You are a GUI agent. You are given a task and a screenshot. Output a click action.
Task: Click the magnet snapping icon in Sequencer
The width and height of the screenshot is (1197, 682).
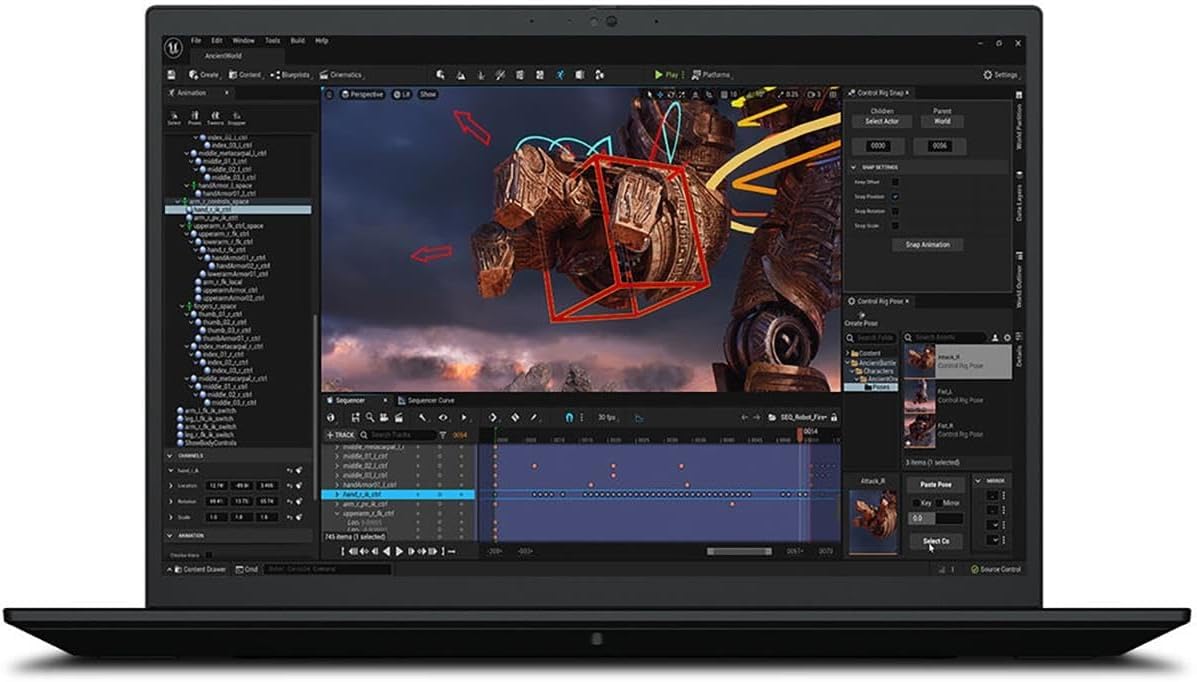tap(570, 417)
